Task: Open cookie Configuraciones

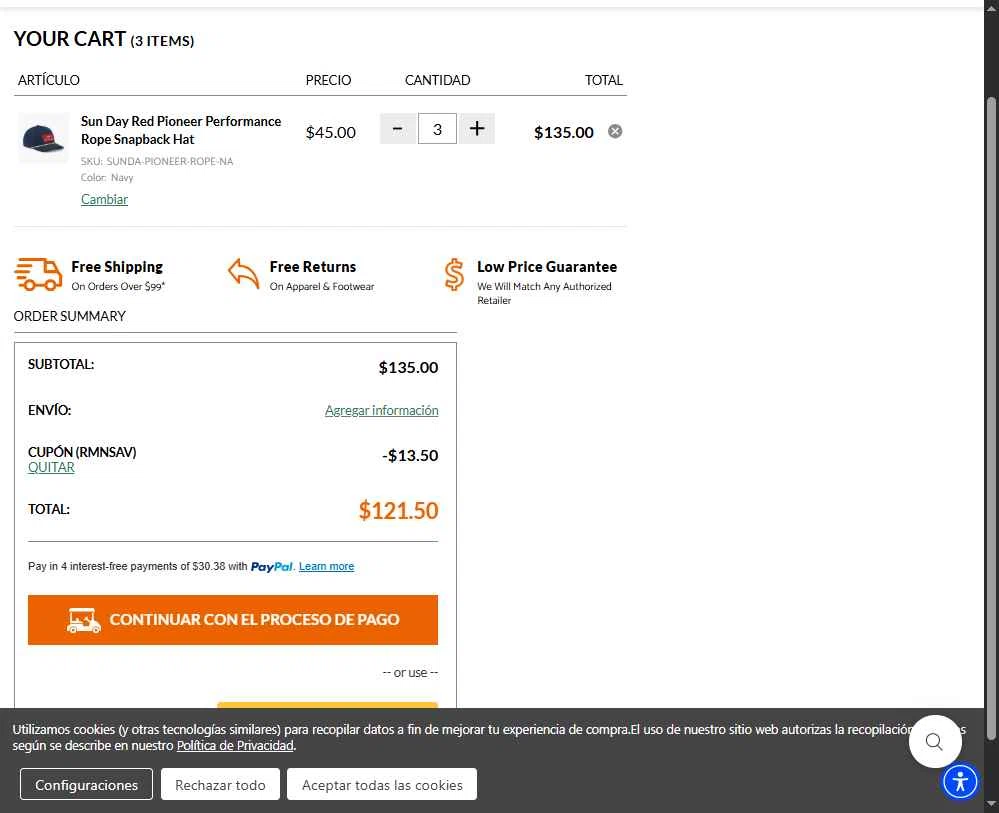Action: (86, 784)
